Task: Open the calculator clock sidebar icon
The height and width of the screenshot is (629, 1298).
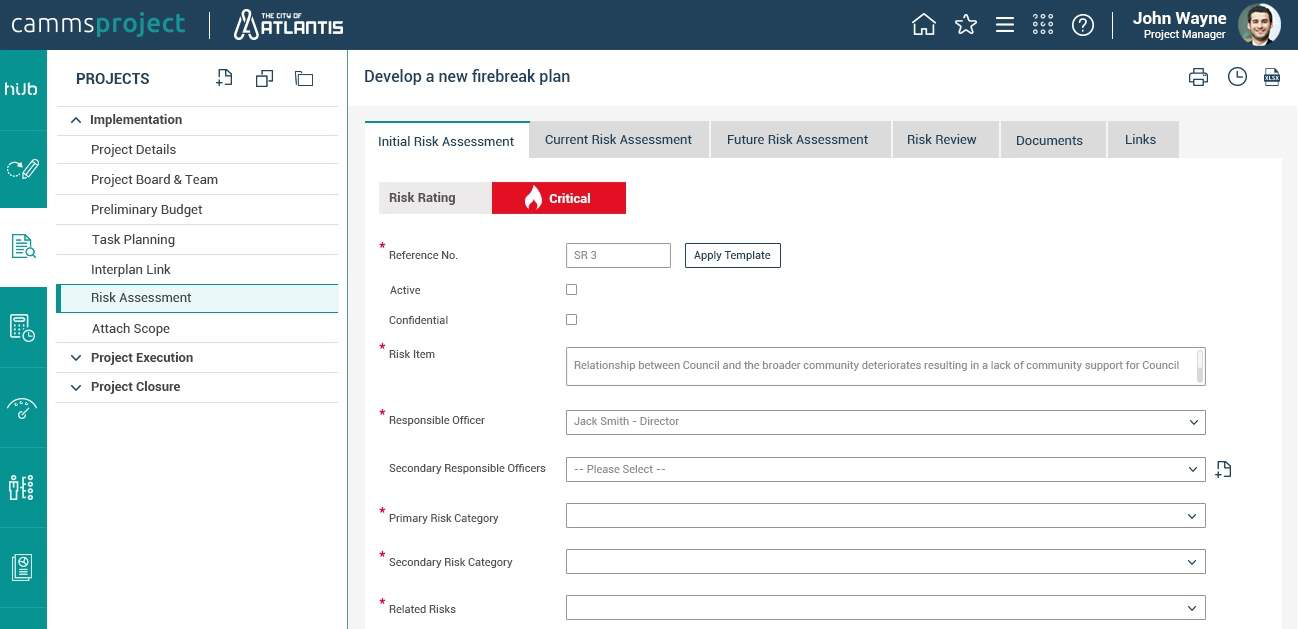Action: click(23, 327)
